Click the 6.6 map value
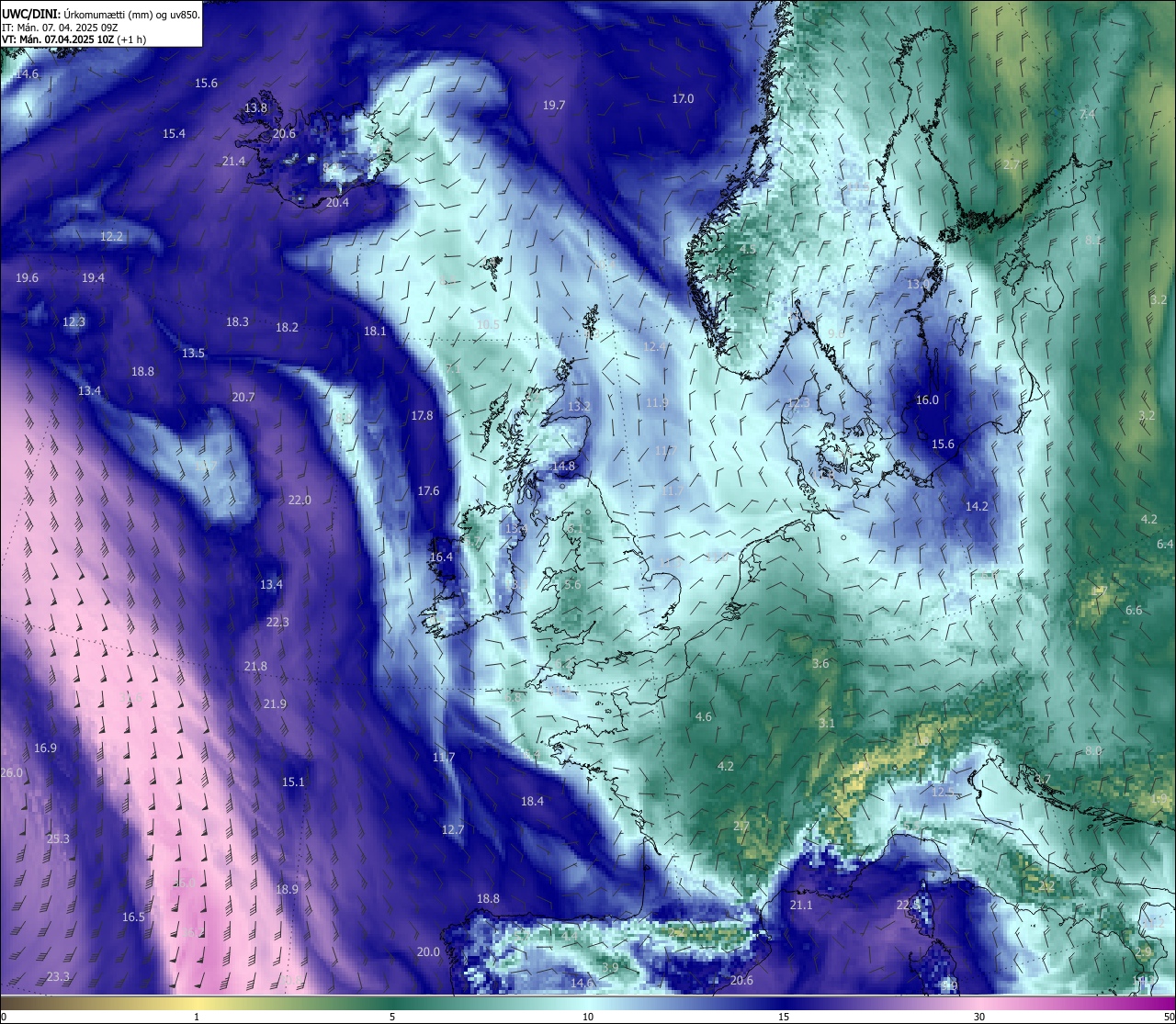1176x1024 pixels. tap(1134, 611)
